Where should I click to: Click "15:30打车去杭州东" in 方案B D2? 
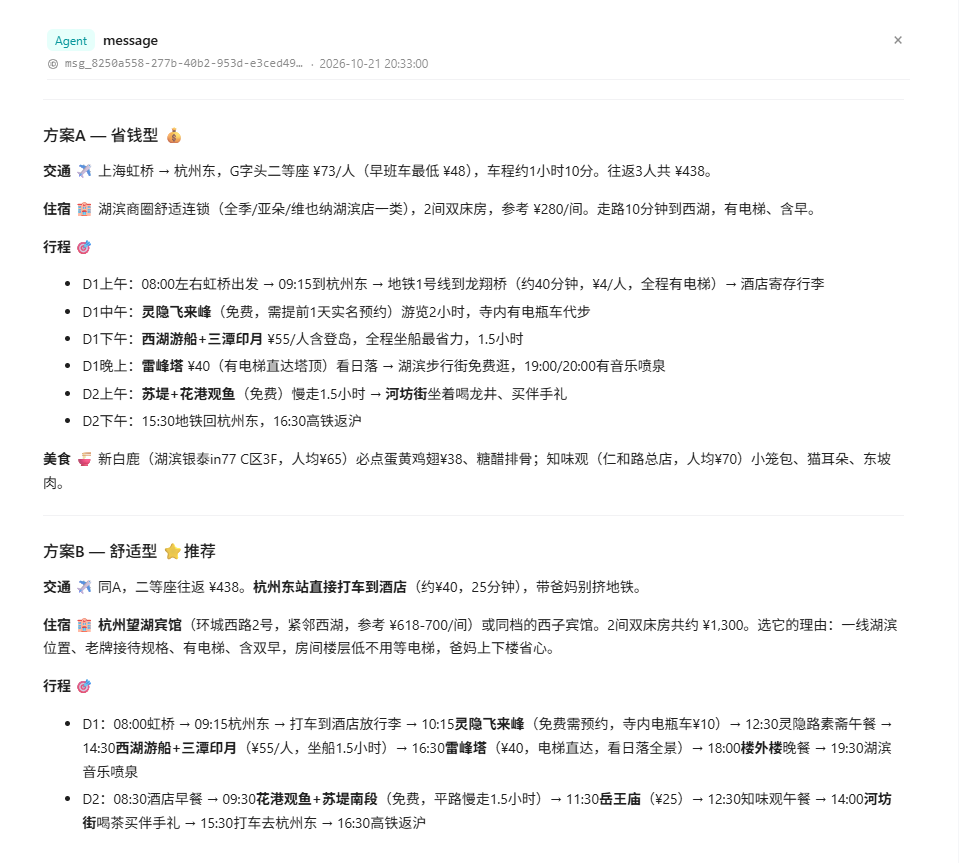pos(259,823)
